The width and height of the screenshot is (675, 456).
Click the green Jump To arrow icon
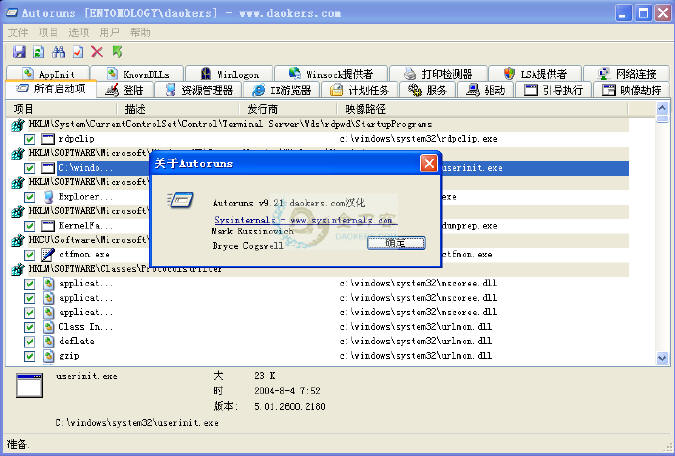click(x=117, y=52)
